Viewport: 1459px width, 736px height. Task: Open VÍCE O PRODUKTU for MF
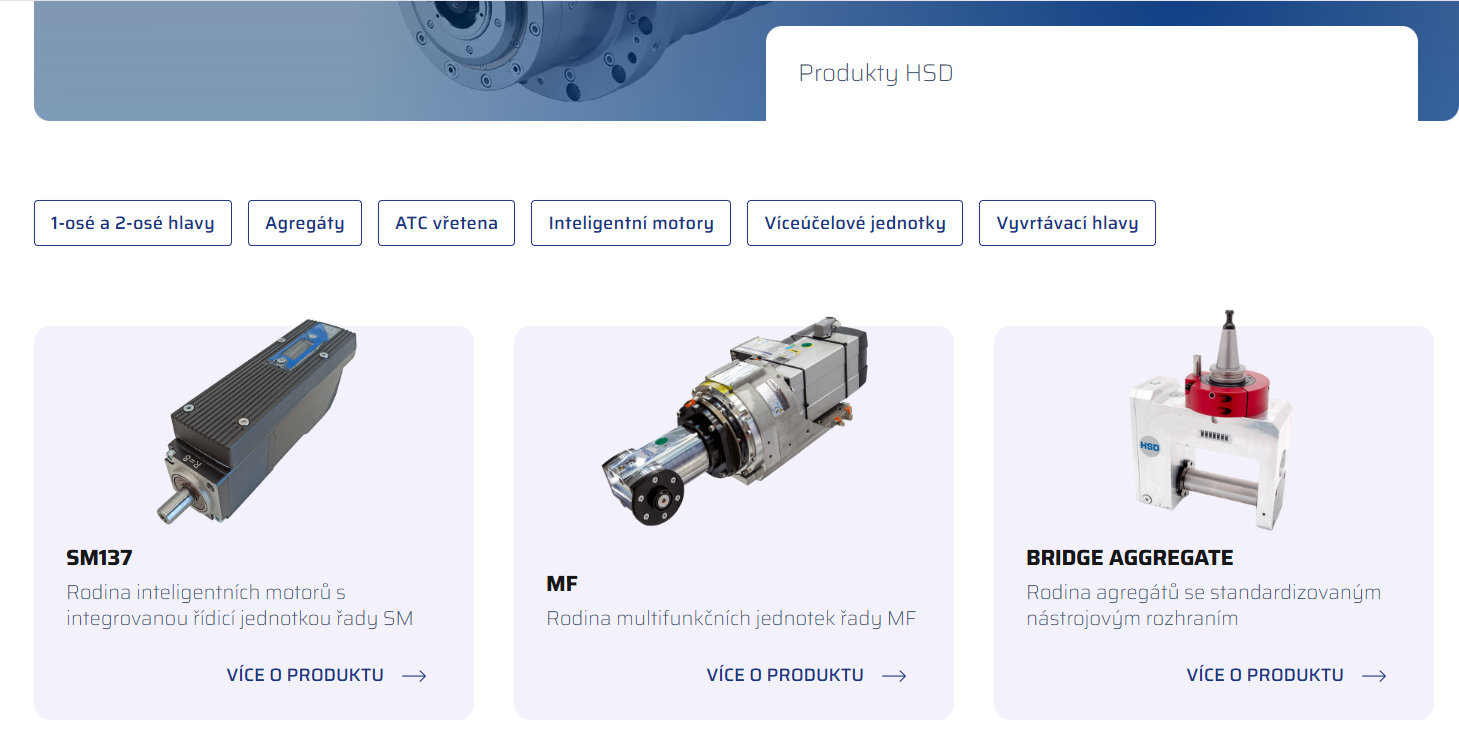pos(785,675)
